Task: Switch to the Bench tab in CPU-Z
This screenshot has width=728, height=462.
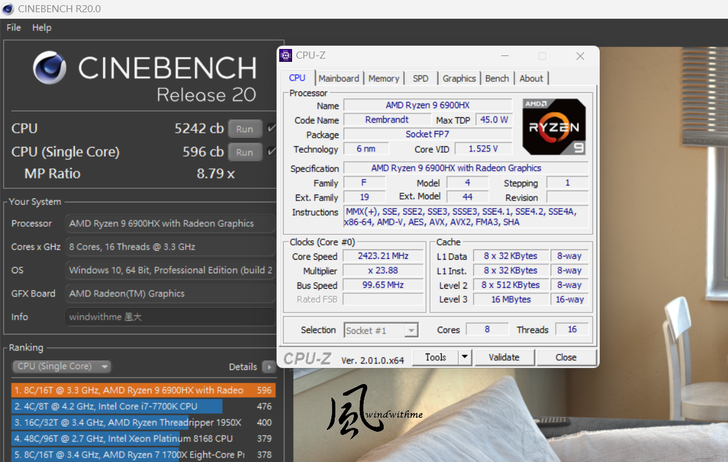Action: pyautogui.click(x=496, y=78)
